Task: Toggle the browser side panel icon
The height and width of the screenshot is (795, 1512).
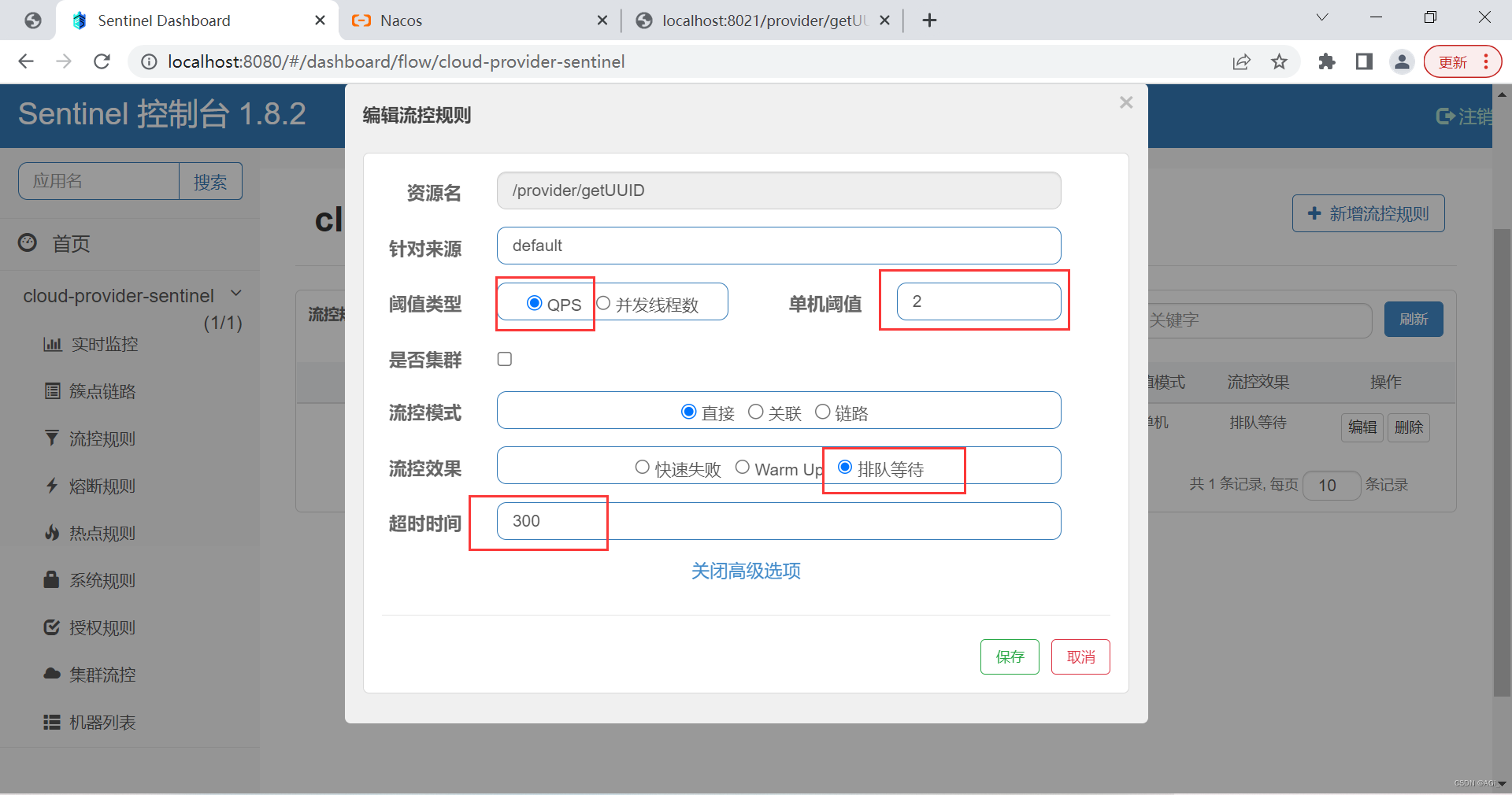Action: [x=1365, y=61]
